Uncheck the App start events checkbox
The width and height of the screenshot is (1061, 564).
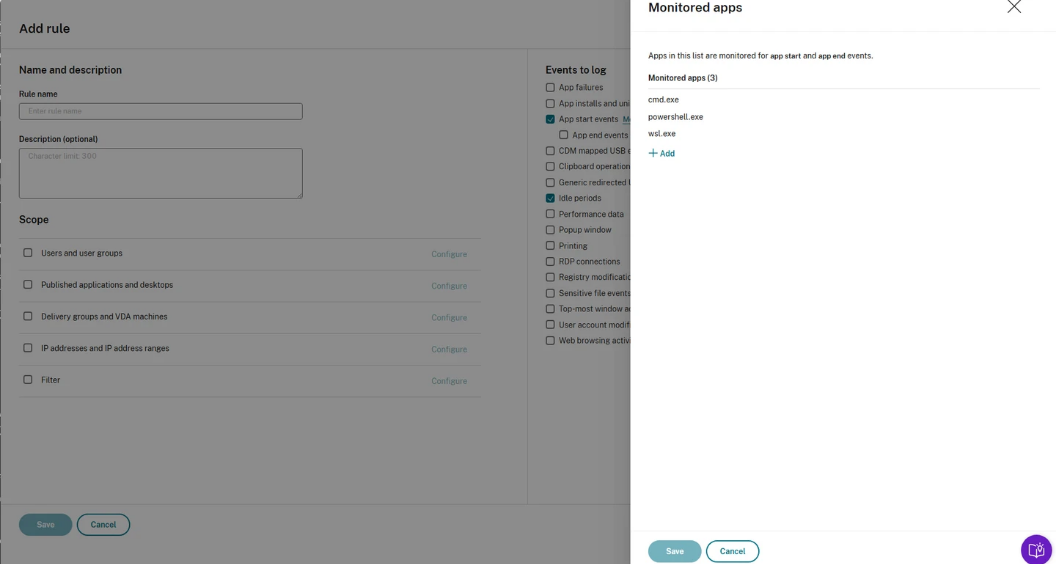click(550, 119)
